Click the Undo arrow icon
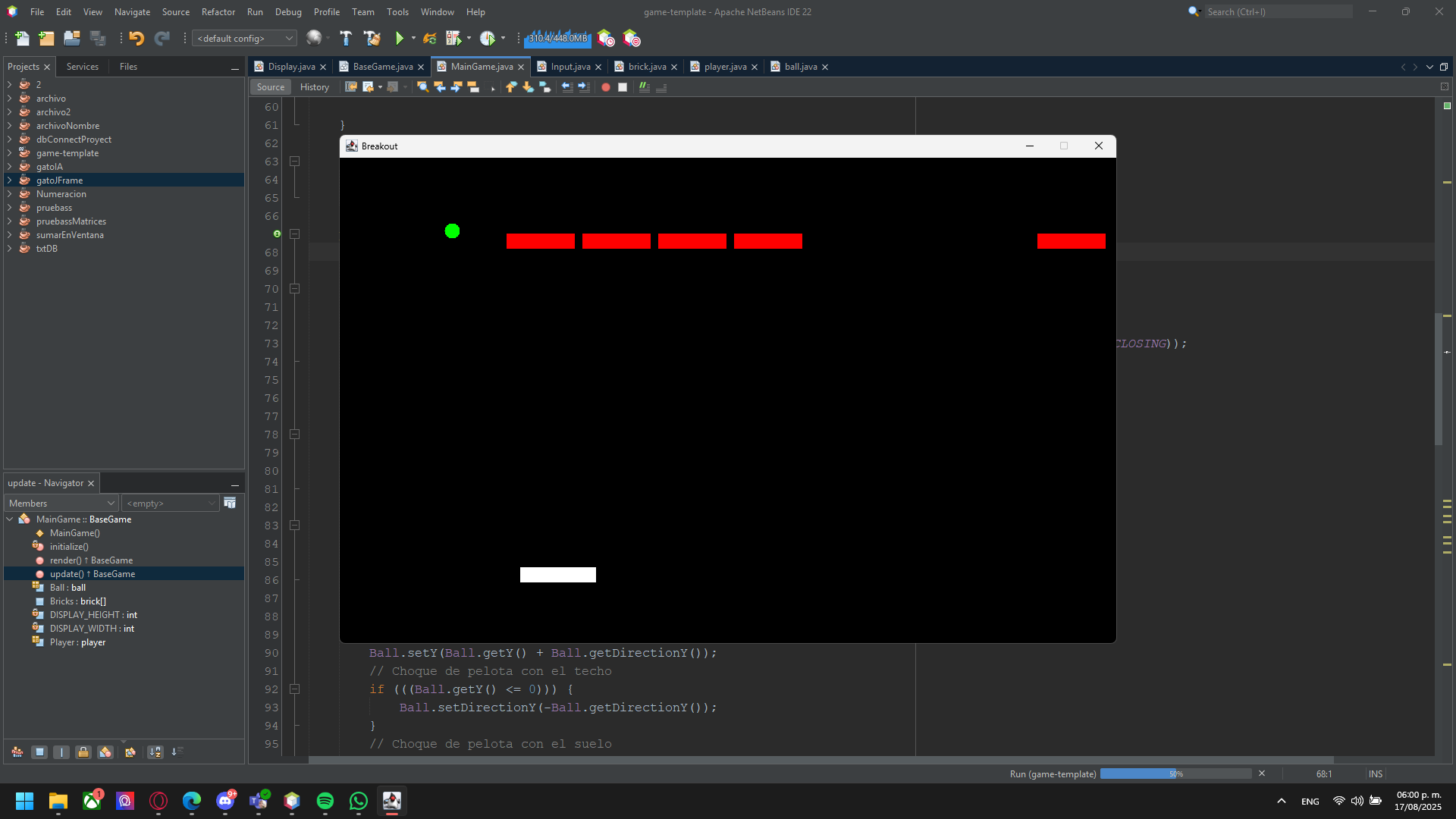The width and height of the screenshot is (1456, 819). pyautogui.click(x=136, y=38)
